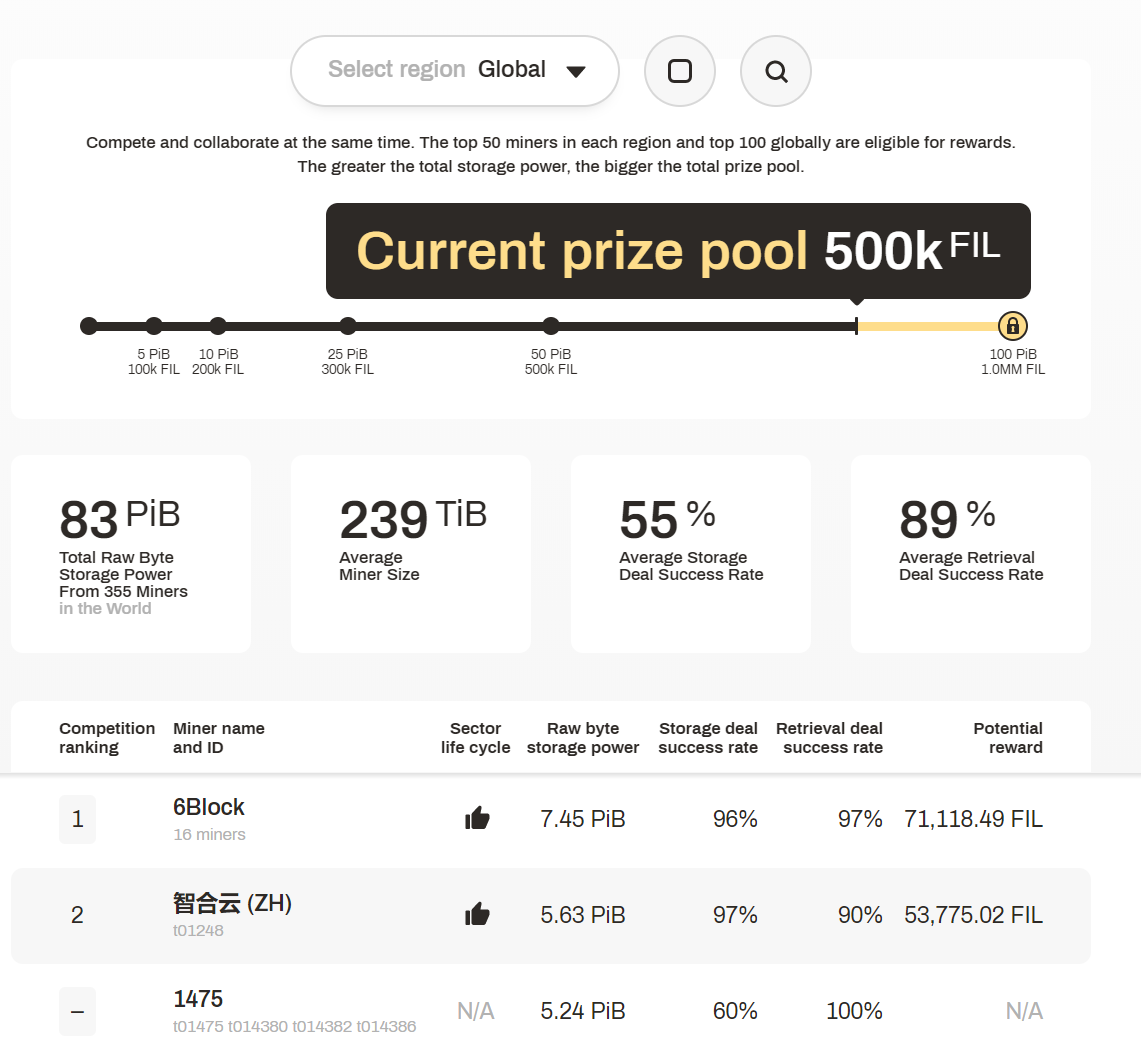Open the 1475 miner entry
This screenshot has height=1058, width=1141.
point(198,999)
